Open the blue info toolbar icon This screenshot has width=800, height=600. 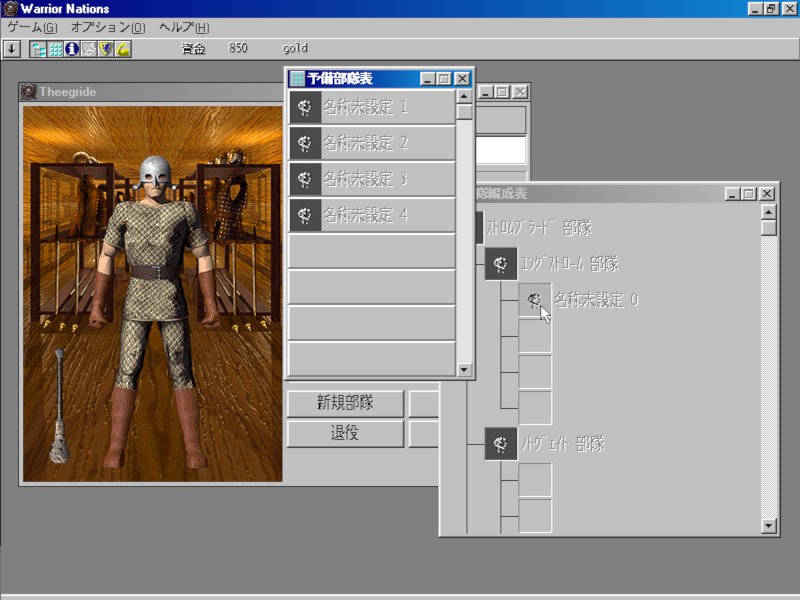pyautogui.click(x=72, y=48)
